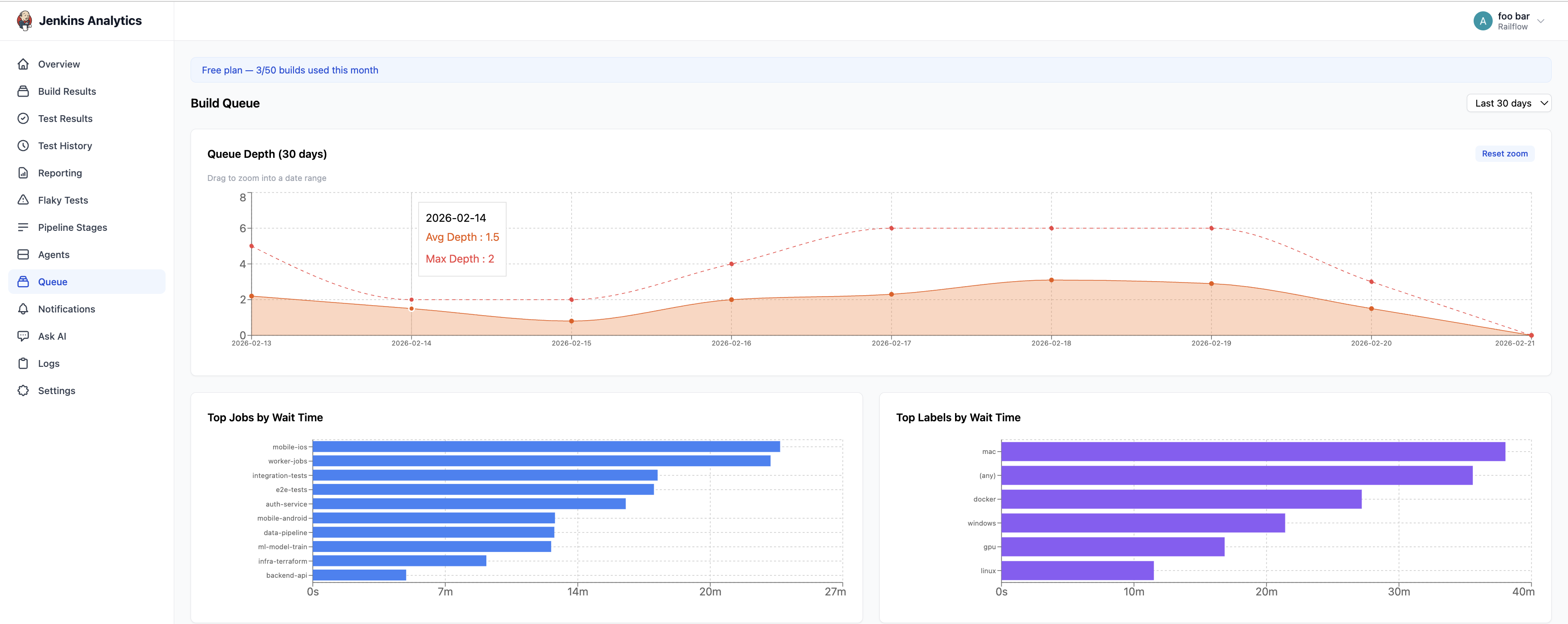Click the Flaky Tests warning icon
This screenshot has width=1568, height=624.
(x=23, y=200)
